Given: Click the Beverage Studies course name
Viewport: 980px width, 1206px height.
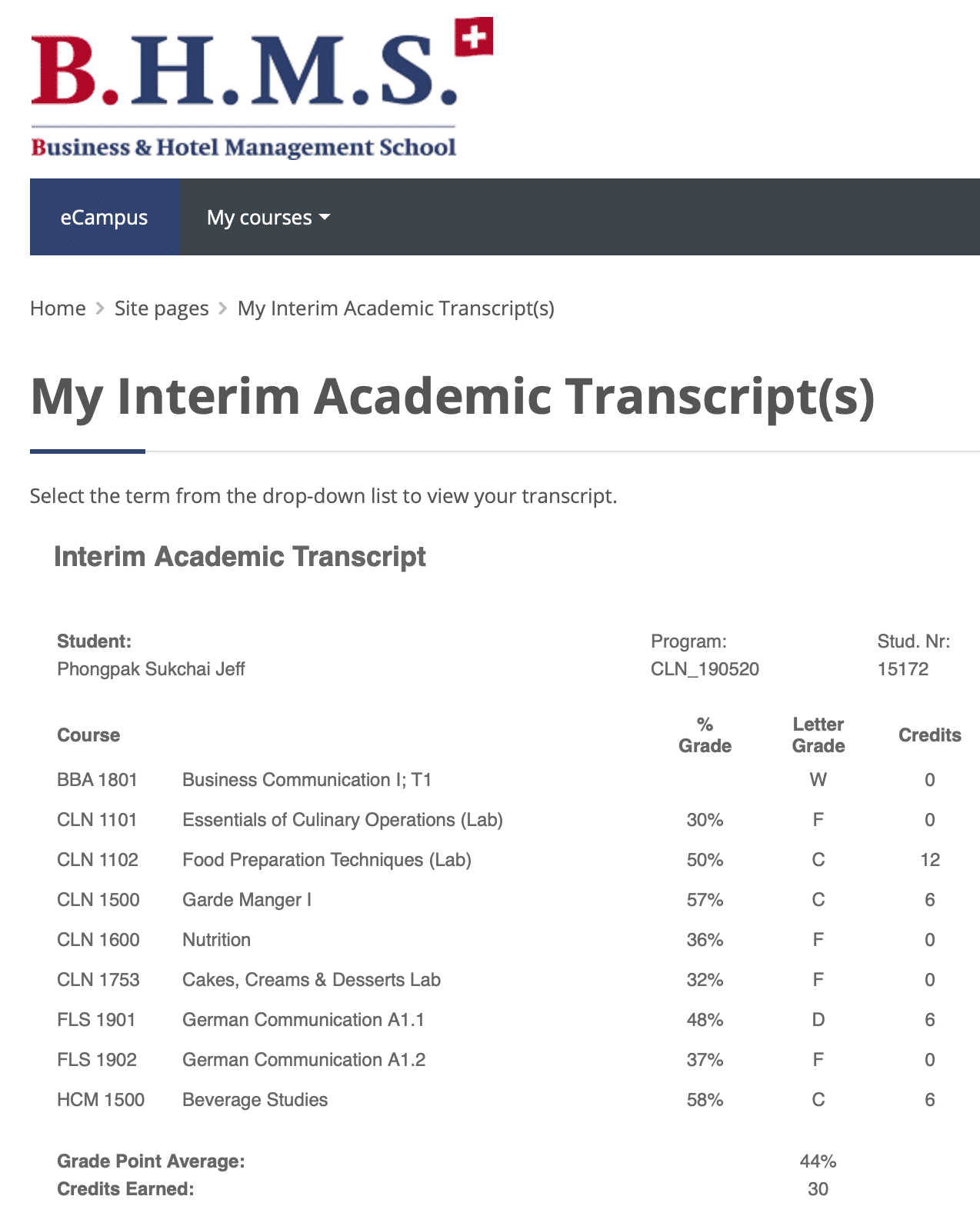Looking at the screenshot, I should tap(255, 1100).
